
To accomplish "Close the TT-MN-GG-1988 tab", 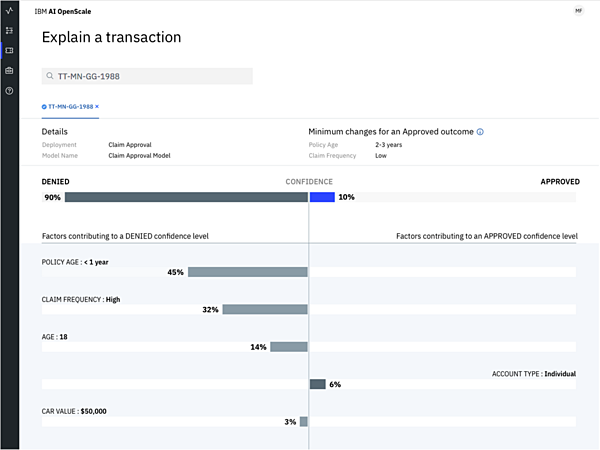I will click(x=97, y=106).
